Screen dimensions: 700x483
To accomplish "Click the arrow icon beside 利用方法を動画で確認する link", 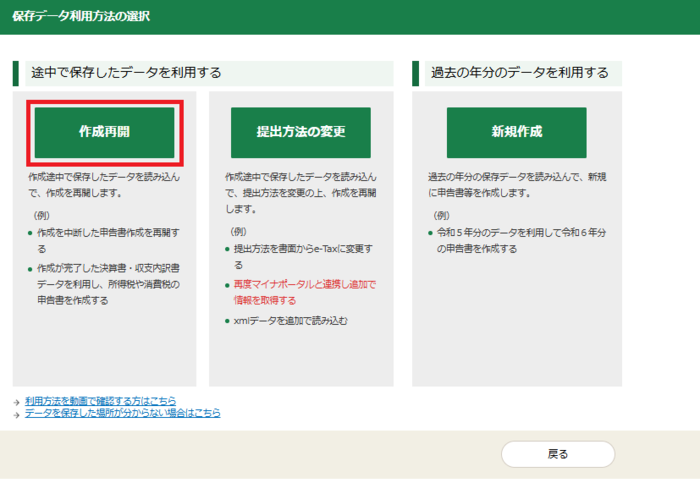I will pyautogui.click(x=17, y=402).
